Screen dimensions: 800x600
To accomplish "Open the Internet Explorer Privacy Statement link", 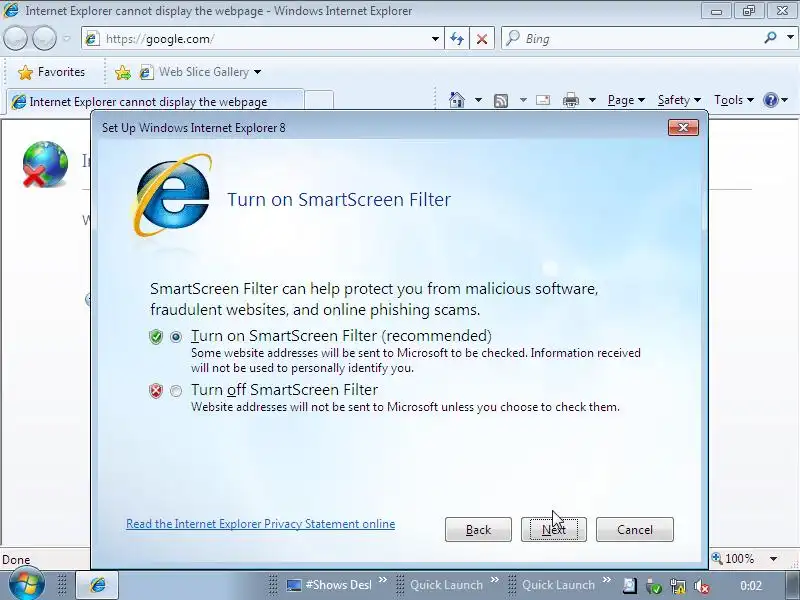I will point(260,524).
